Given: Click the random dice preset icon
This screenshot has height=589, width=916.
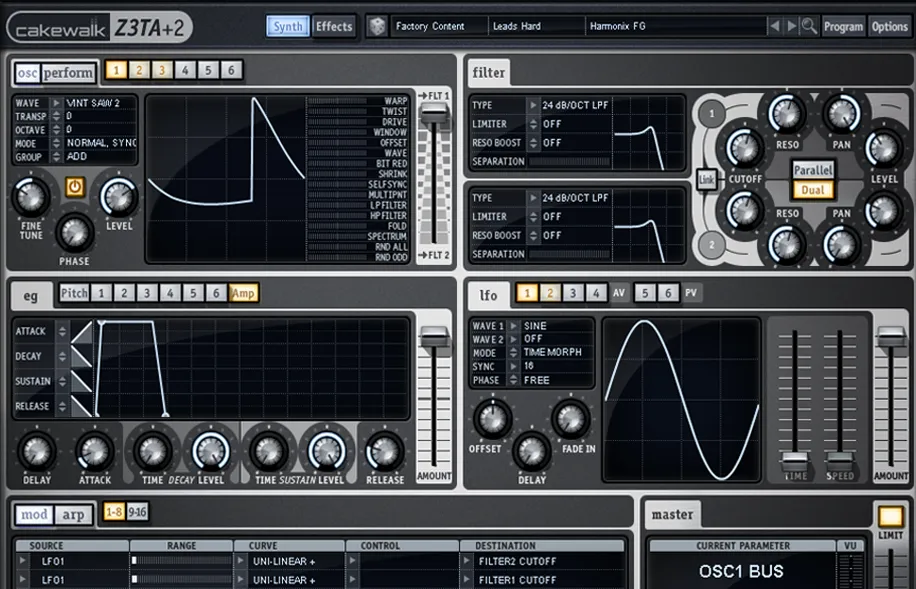Looking at the screenshot, I should click(x=377, y=26).
